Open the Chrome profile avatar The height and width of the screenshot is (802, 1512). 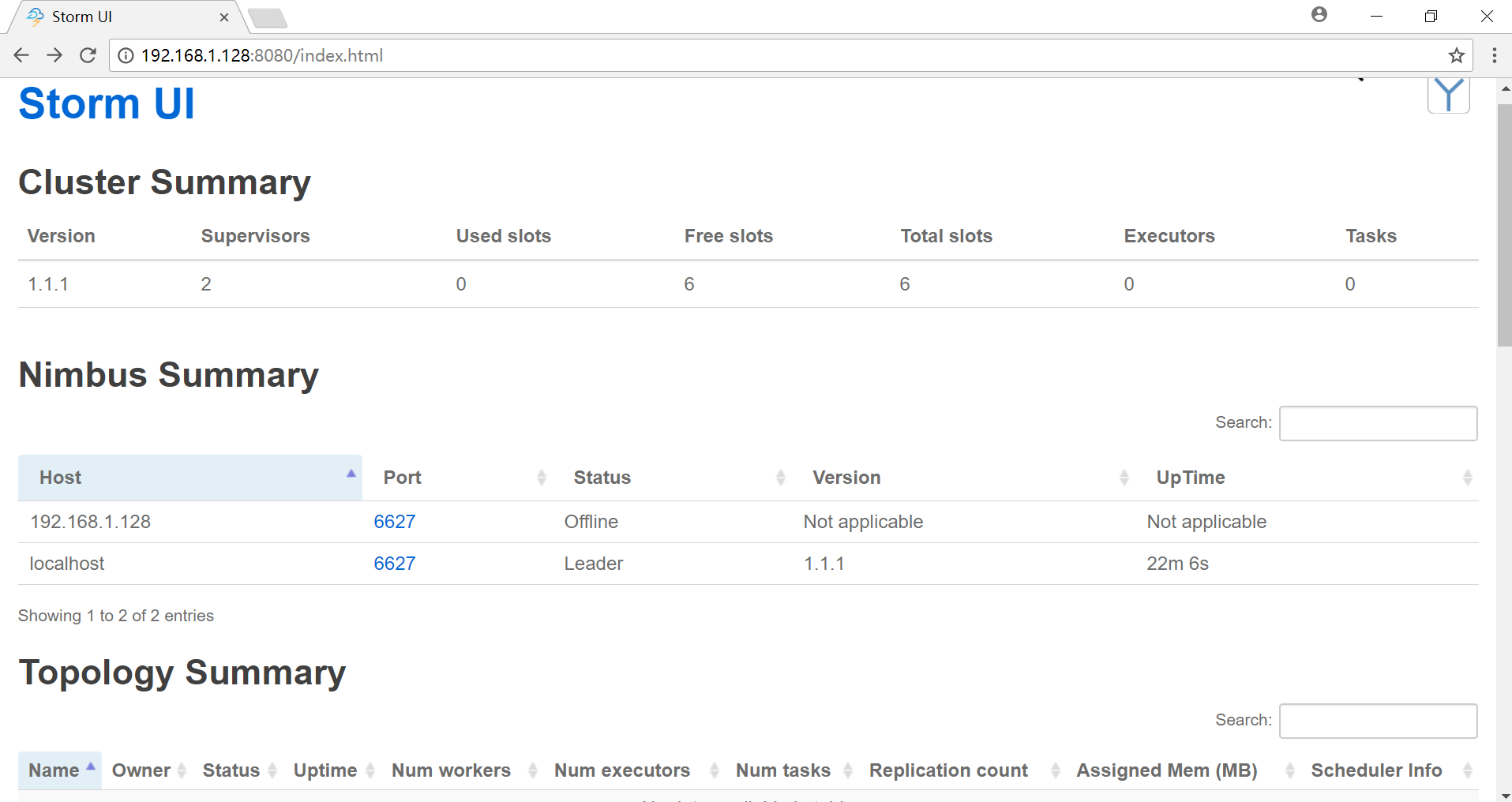coord(1319,14)
